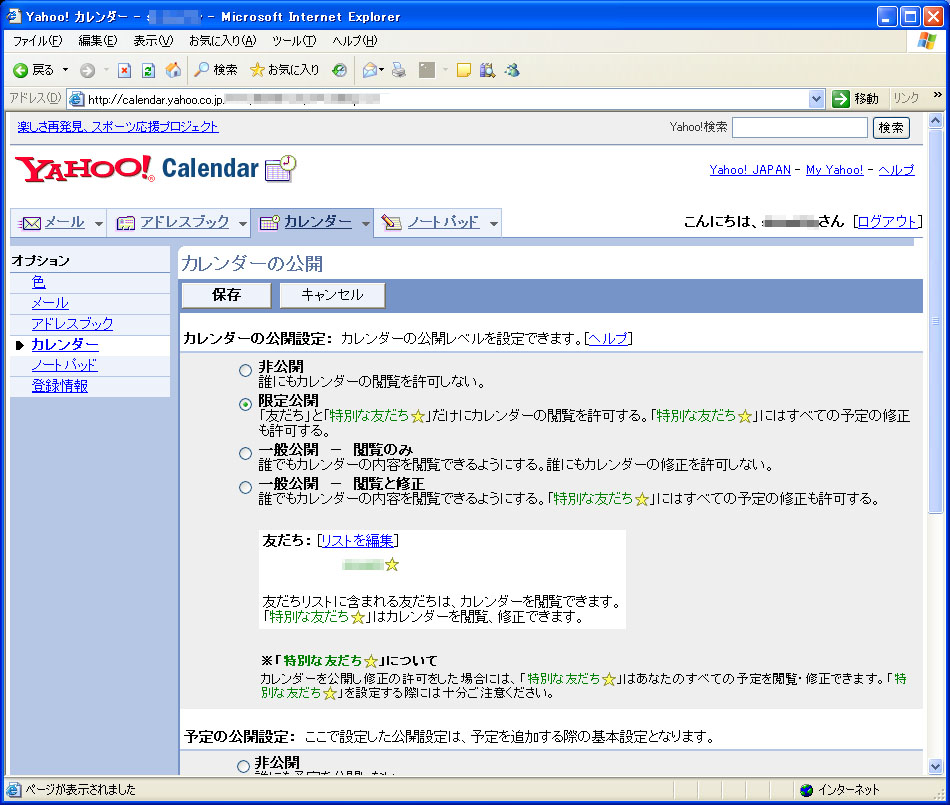This screenshot has height=805, width=950.
Task: Click the address book icon on tab
Action: click(x=125, y=223)
